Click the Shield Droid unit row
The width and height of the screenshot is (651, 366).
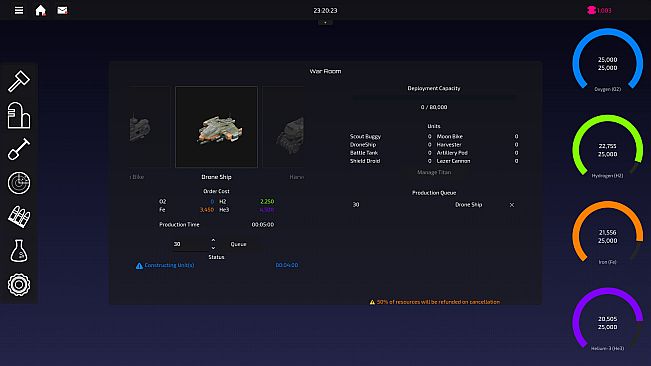pyautogui.click(x=390, y=161)
